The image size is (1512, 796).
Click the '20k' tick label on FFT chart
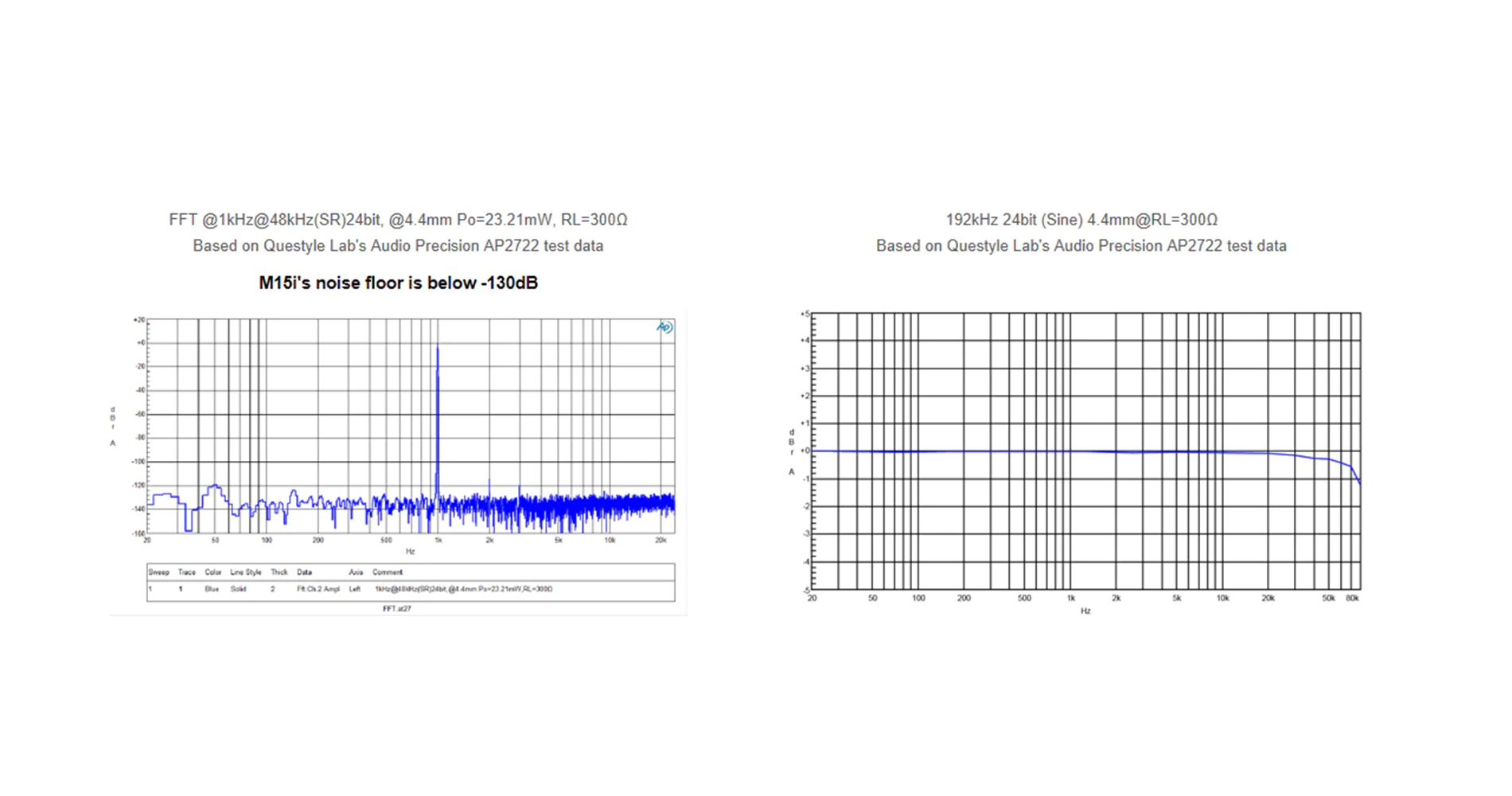(661, 540)
